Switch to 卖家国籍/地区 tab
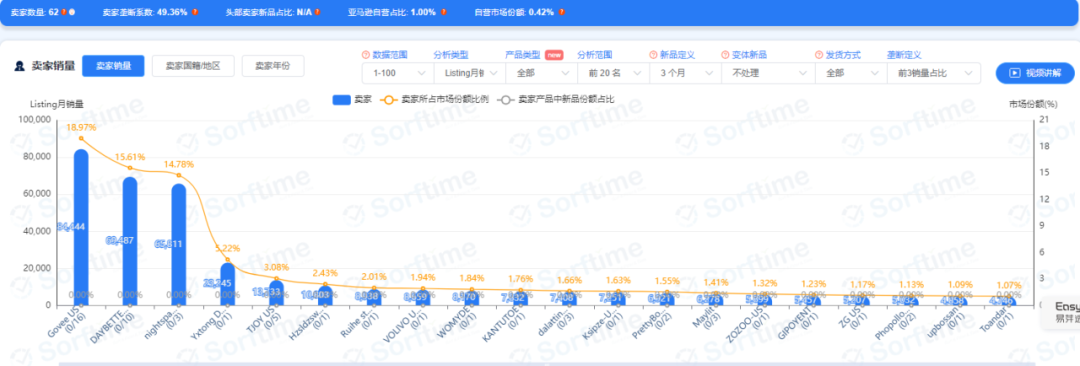The image size is (1080, 366). click(194, 66)
